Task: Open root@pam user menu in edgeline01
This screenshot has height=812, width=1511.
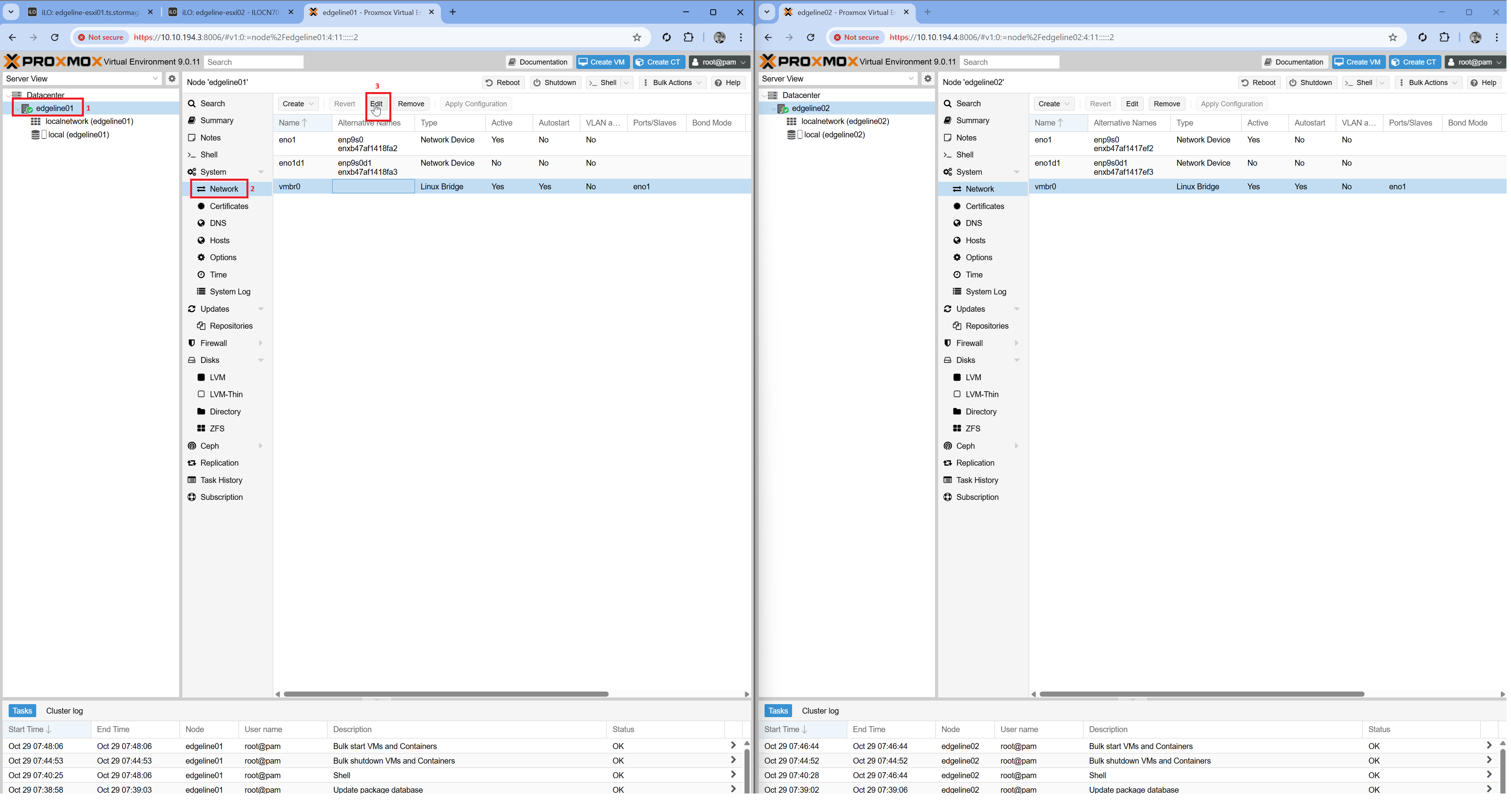Action: pyautogui.click(x=719, y=62)
